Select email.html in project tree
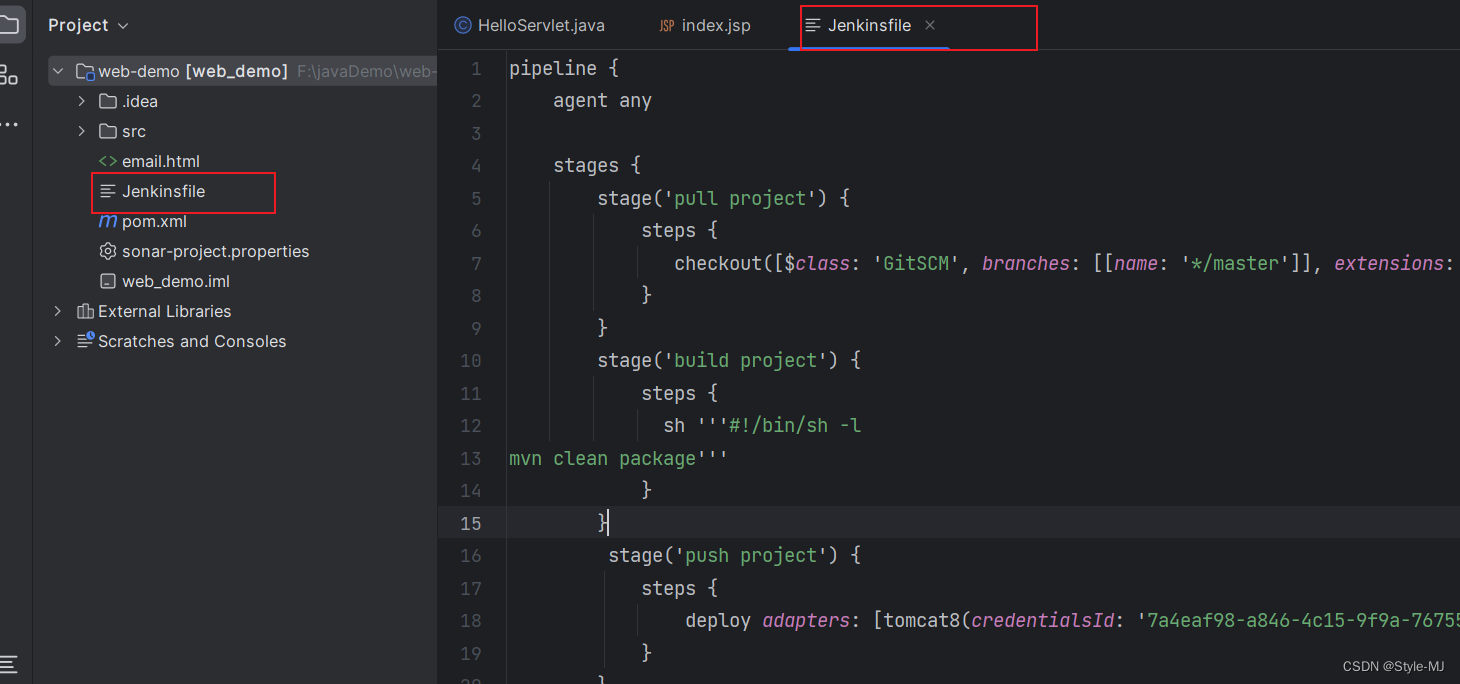 (x=160, y=161)
